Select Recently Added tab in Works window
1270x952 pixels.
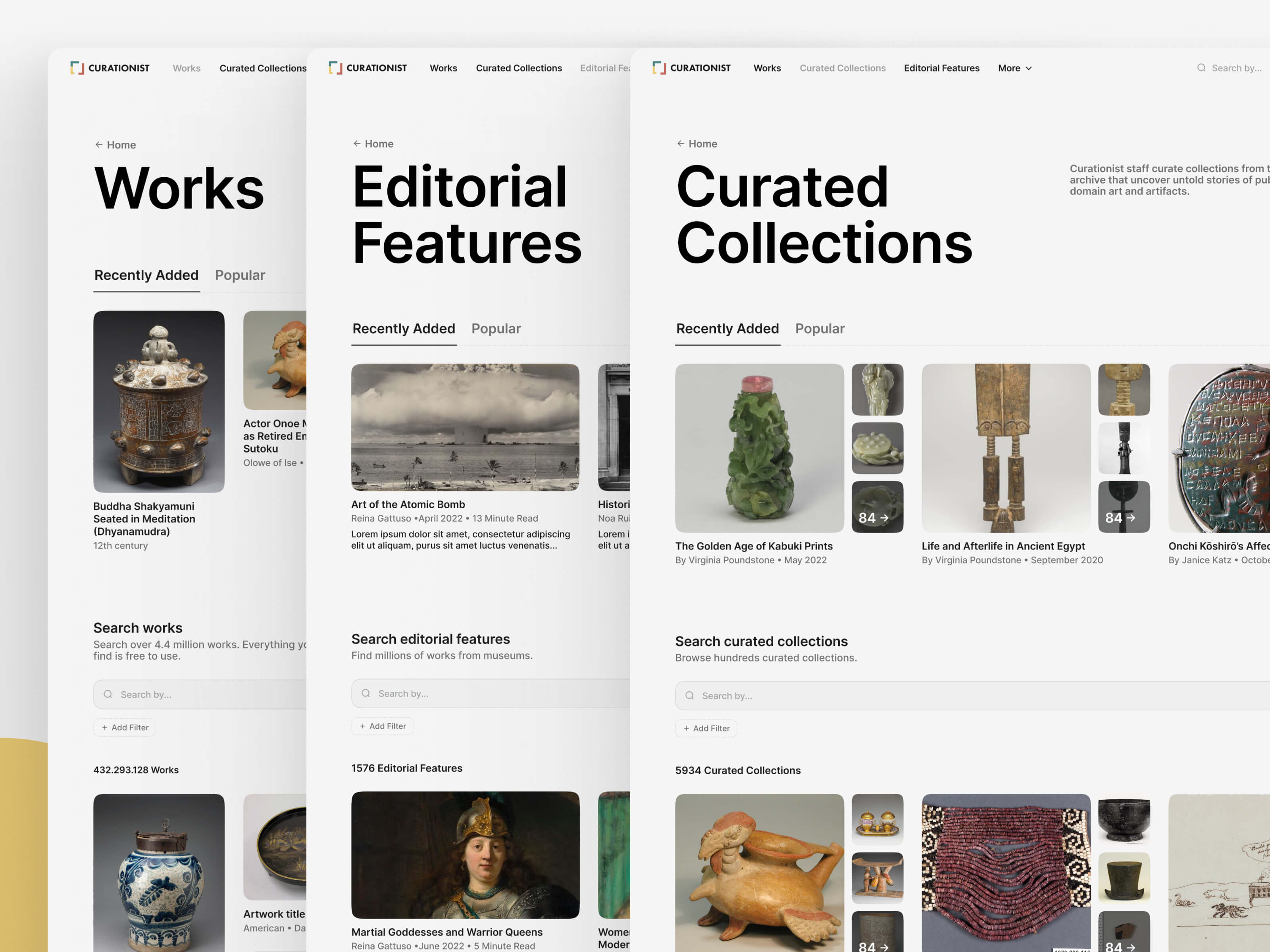coord(146,275)
